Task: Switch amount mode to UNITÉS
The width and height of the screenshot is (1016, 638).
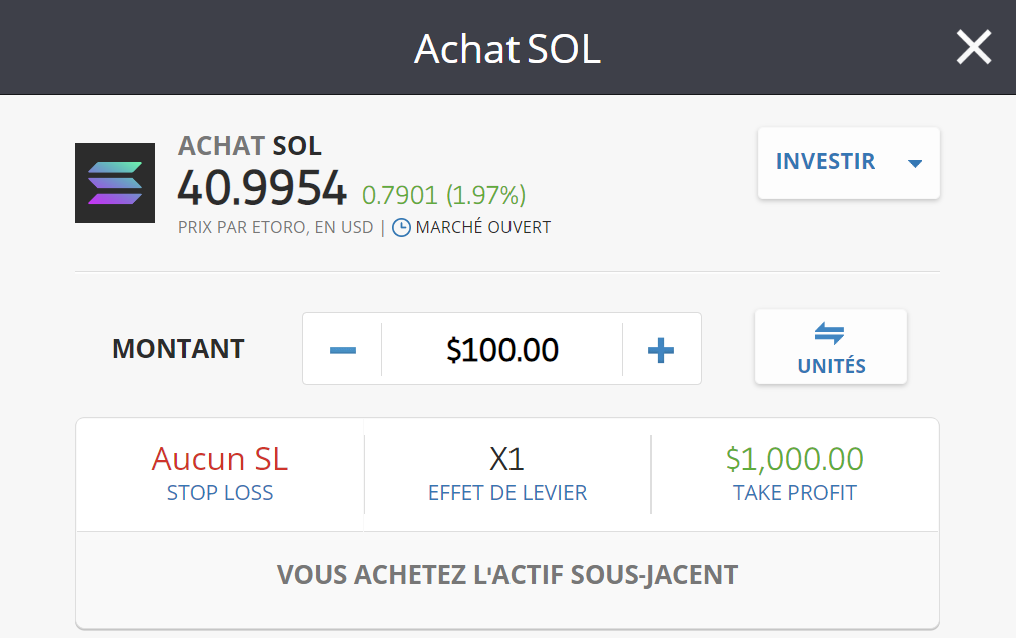Action: (x=830, y=347)
